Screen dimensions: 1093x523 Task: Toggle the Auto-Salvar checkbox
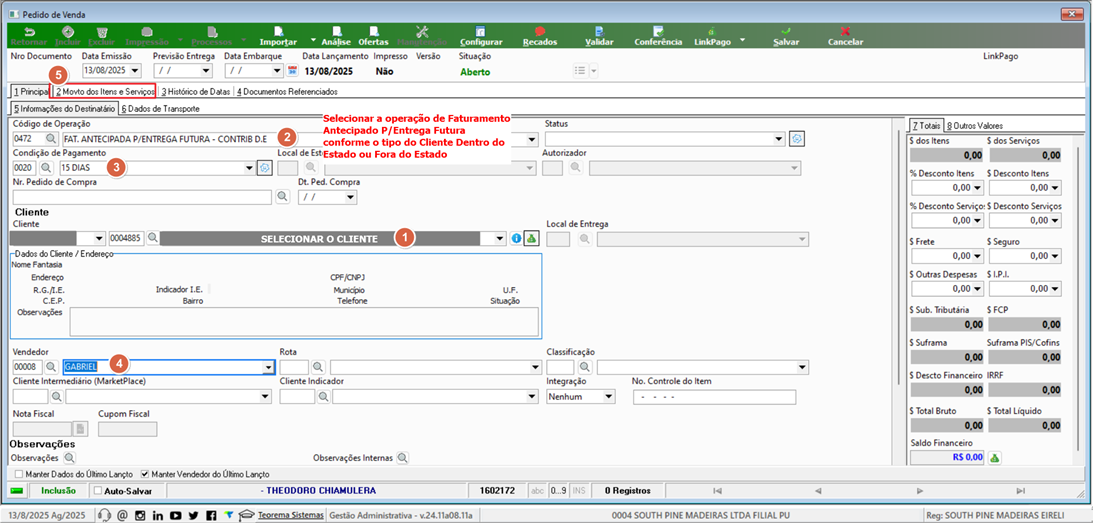click(x=98, y=491)
